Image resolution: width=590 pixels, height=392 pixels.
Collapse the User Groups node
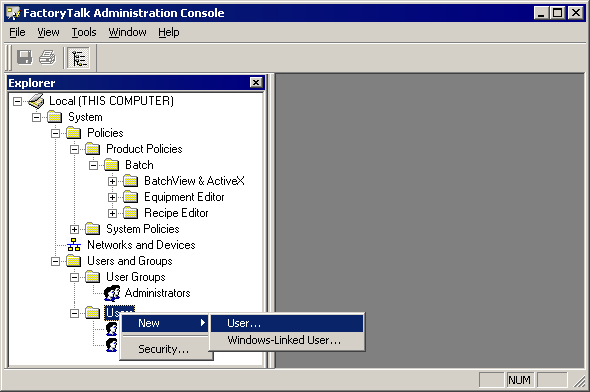click(x=75, y=277)
